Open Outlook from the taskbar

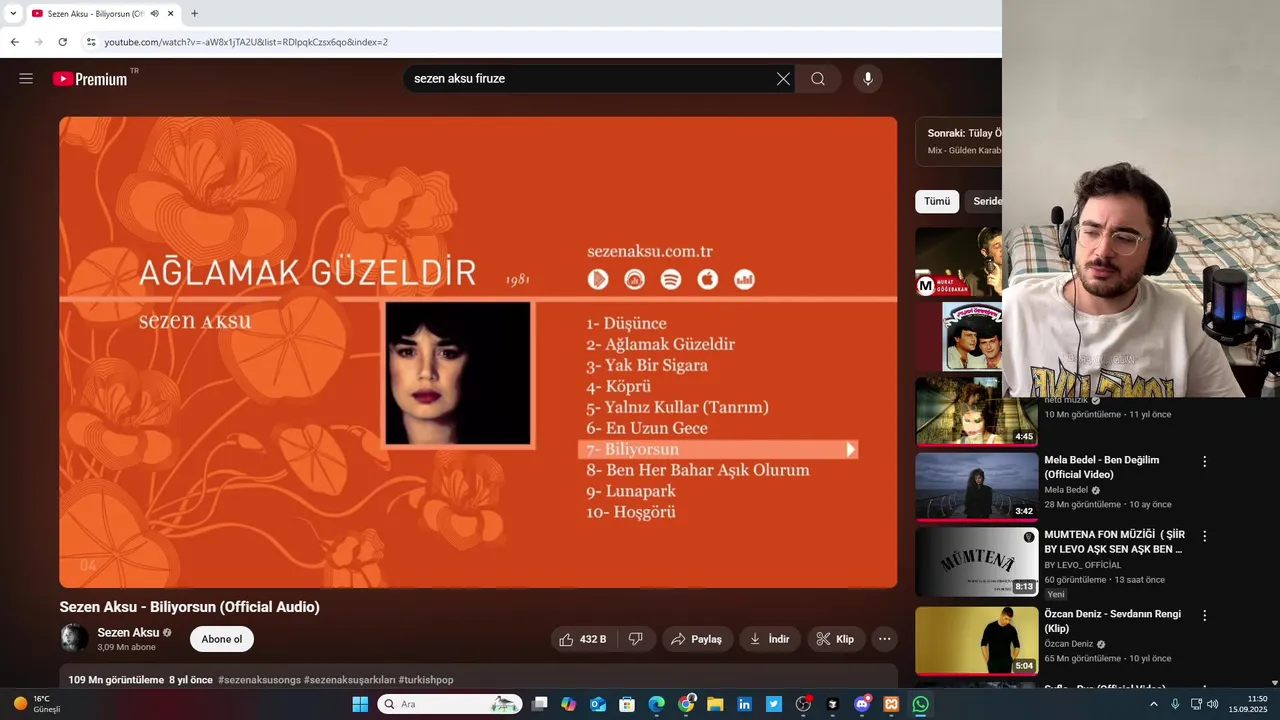pyautogui.click(x=598, y=704)
